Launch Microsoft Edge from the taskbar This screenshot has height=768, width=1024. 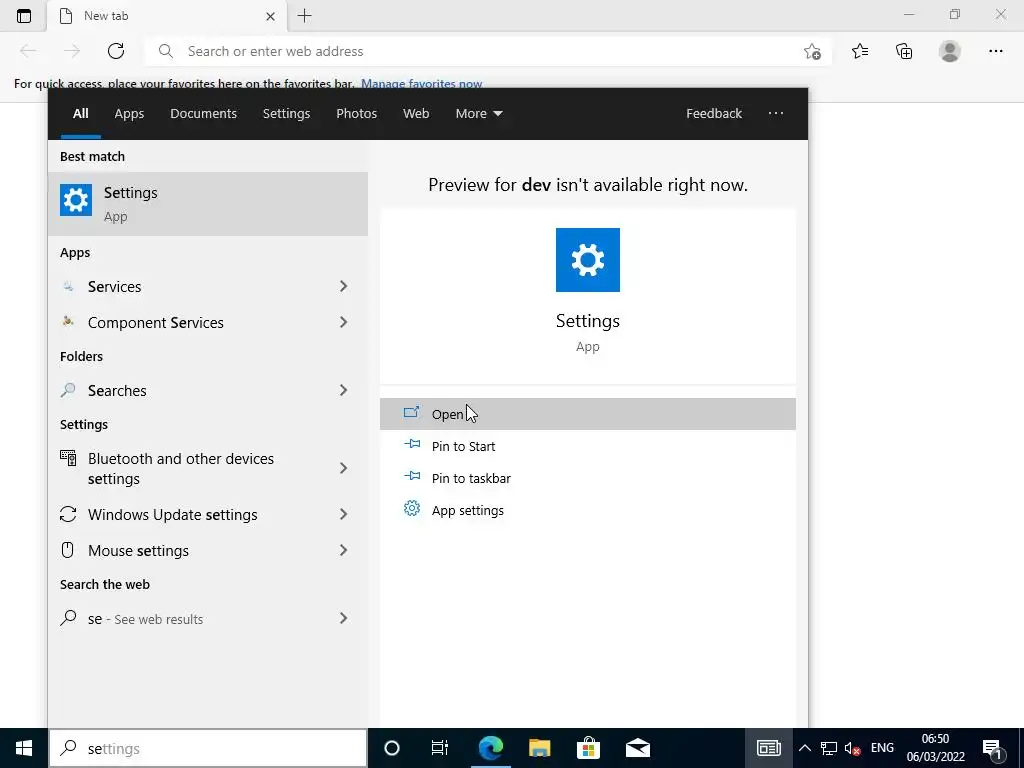(x=490, y=748)
